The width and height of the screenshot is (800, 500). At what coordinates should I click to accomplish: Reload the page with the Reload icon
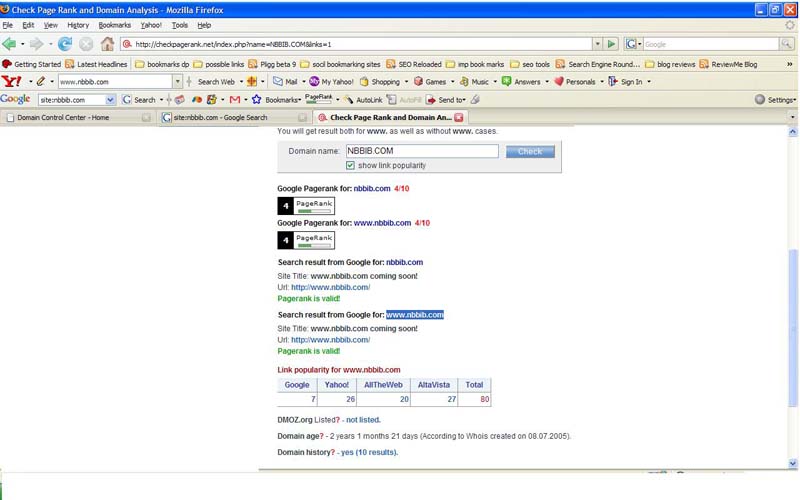point(65,44)
